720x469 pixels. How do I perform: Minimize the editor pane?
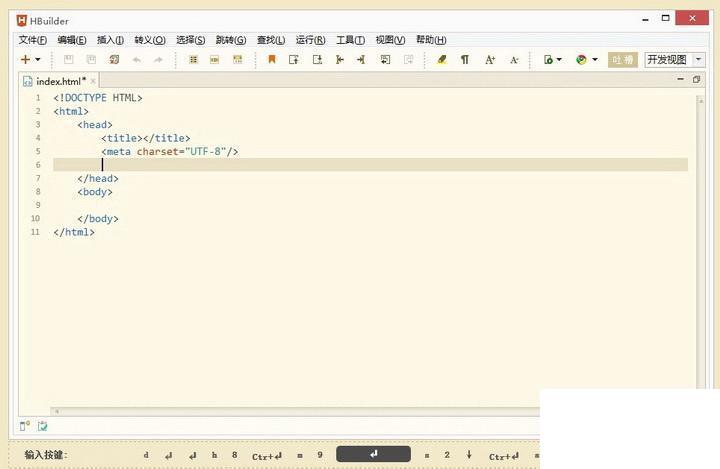coord(681,79)
